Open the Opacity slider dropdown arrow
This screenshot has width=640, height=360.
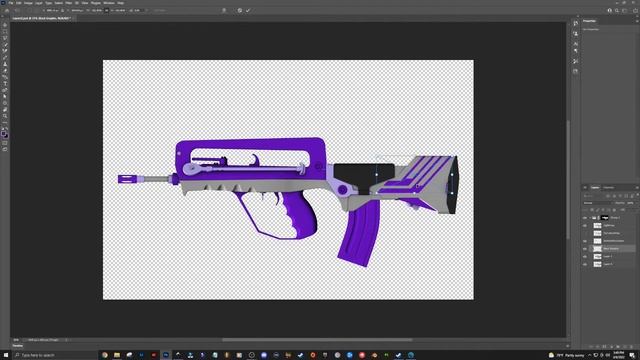point(637,203)
